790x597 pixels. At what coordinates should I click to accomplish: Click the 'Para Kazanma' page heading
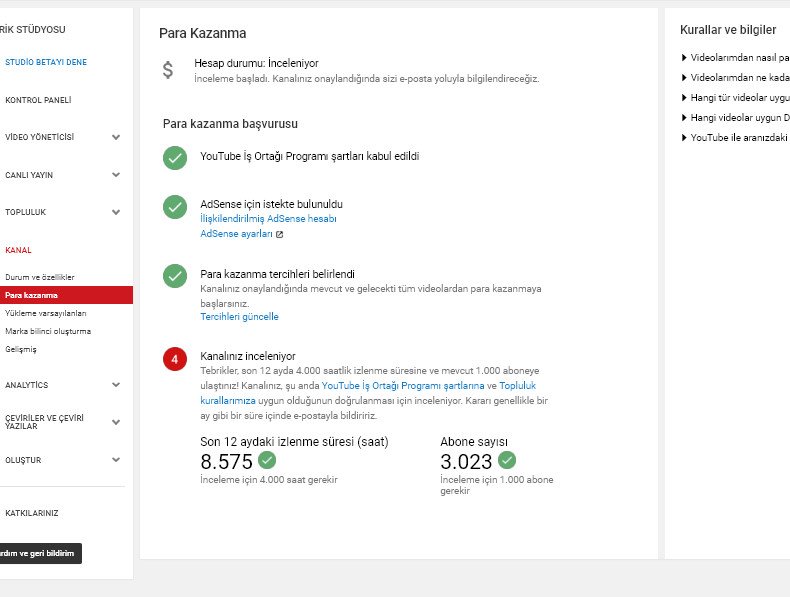point(203,33)
